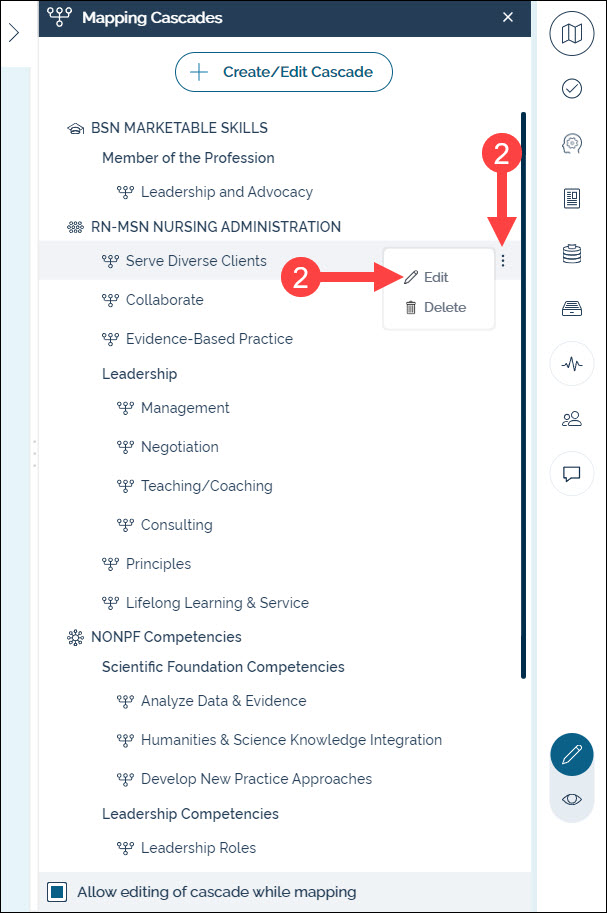607x913 pixels.
Task: Open the map icon in right sidebar
Action: 572,35
